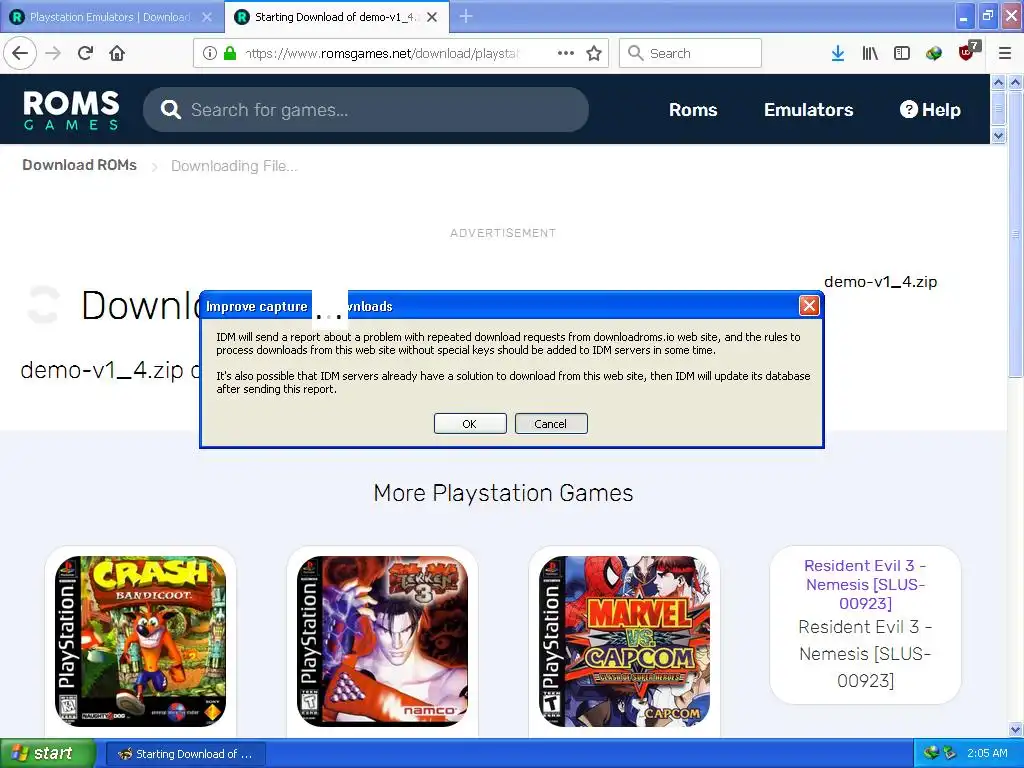Show site information icon in address bar

[x=209, y=53]
